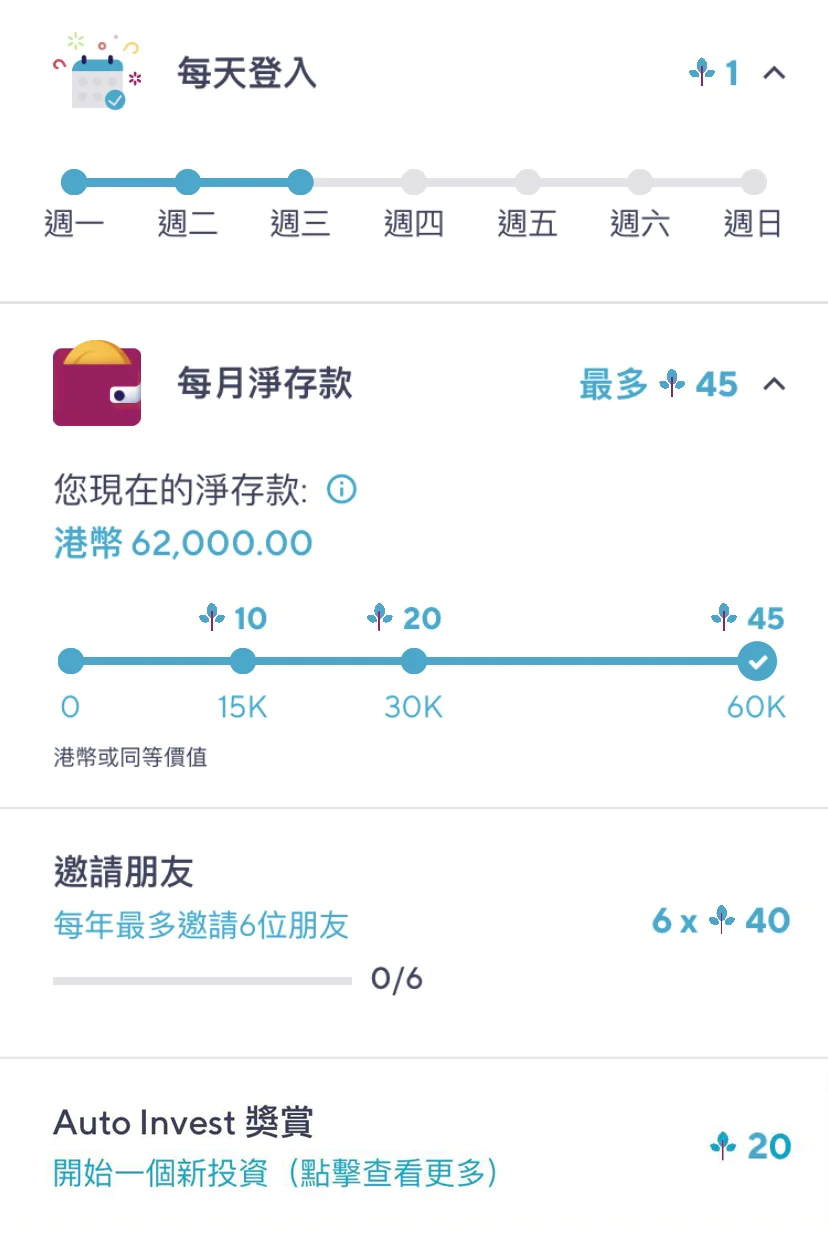Select the 週四 login day dot
828x1260 pixels.
pyautogui.click(x=414, y=182)
